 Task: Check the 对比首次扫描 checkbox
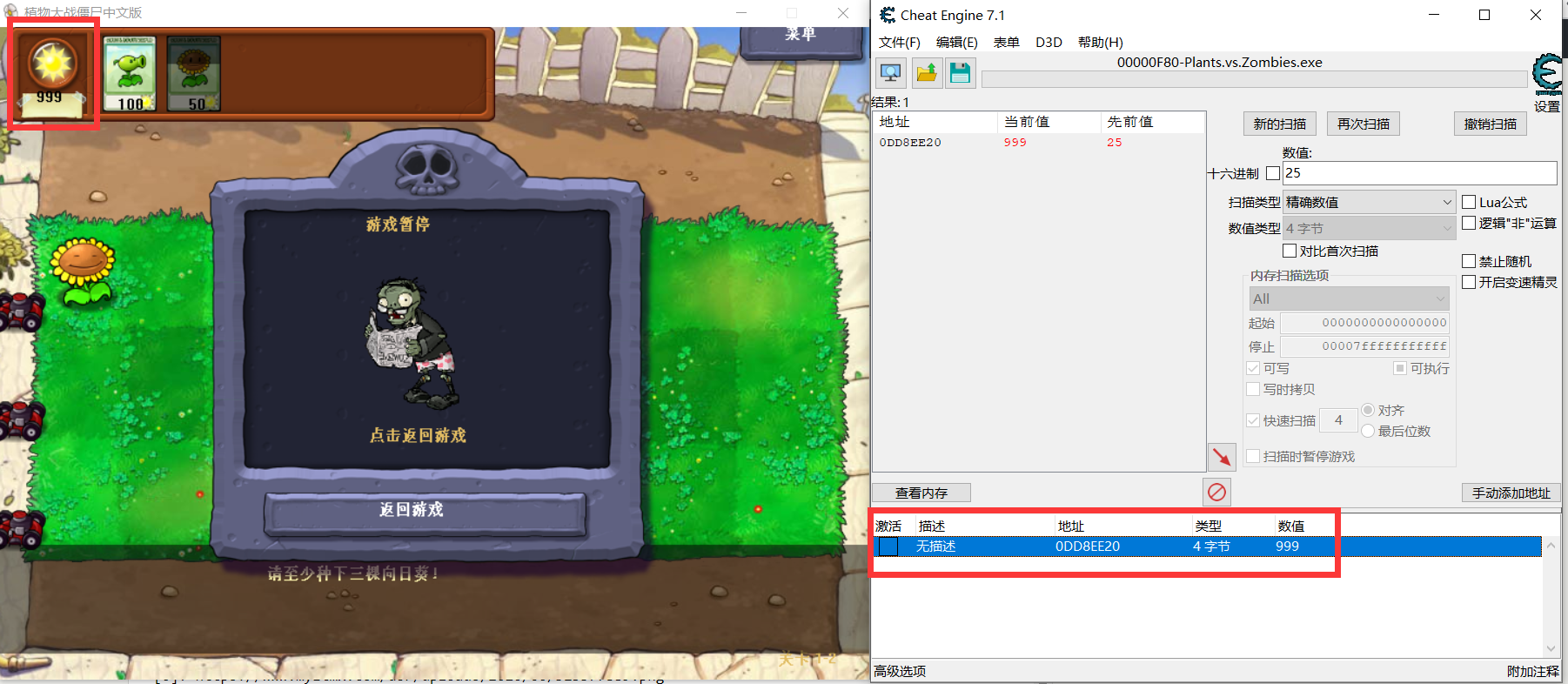pos(1290,251)
